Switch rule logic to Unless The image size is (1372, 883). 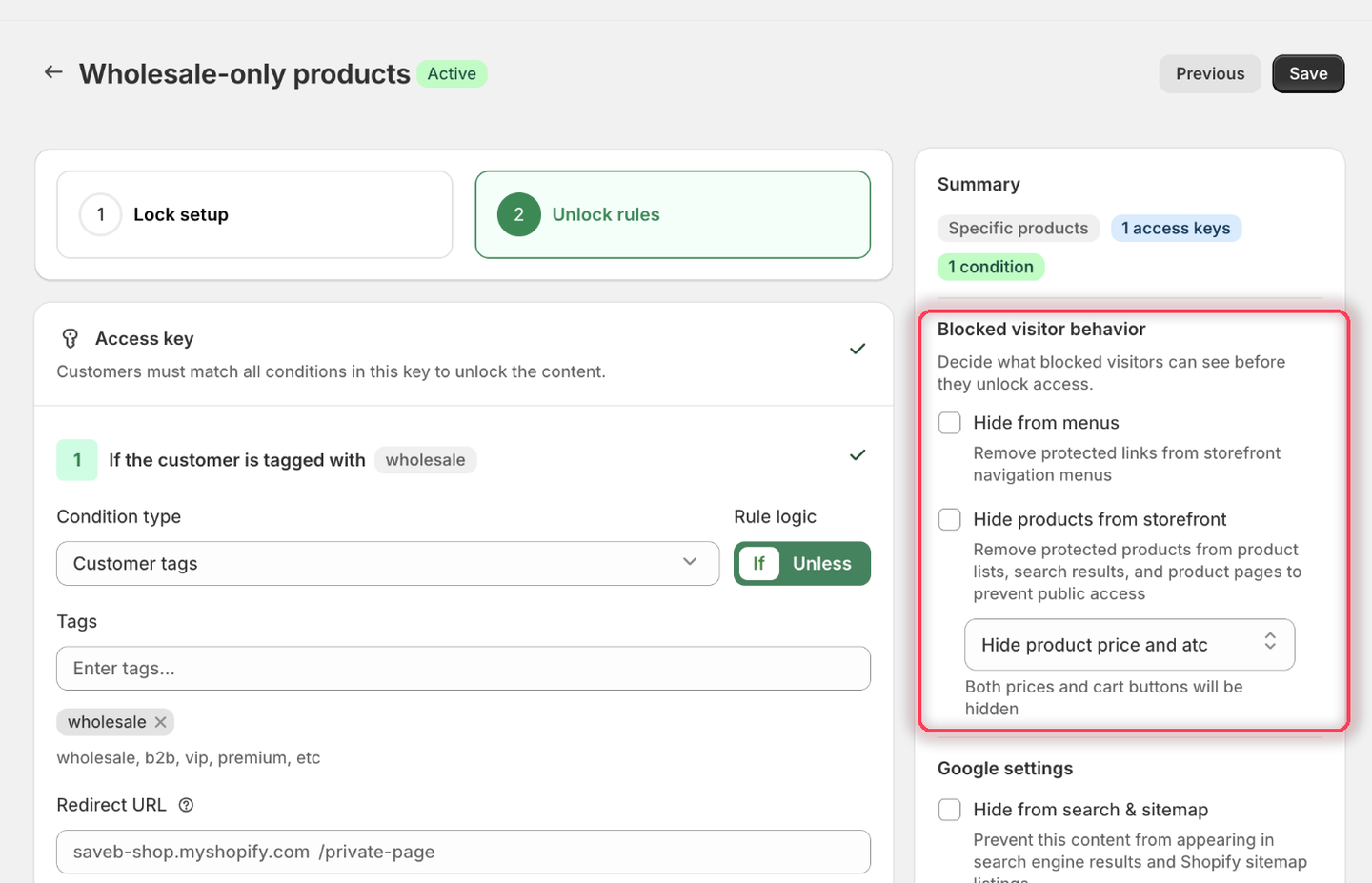822,564
